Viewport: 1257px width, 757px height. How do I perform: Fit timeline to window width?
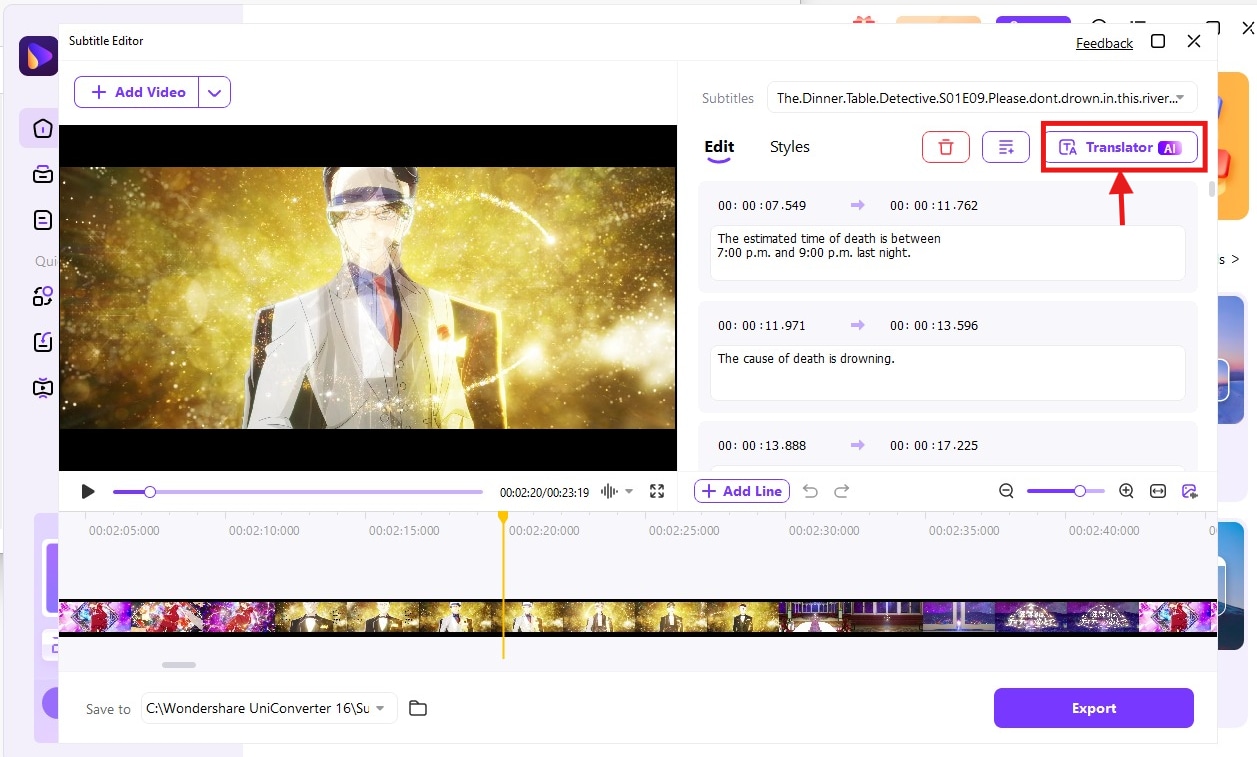[1158, 491]
